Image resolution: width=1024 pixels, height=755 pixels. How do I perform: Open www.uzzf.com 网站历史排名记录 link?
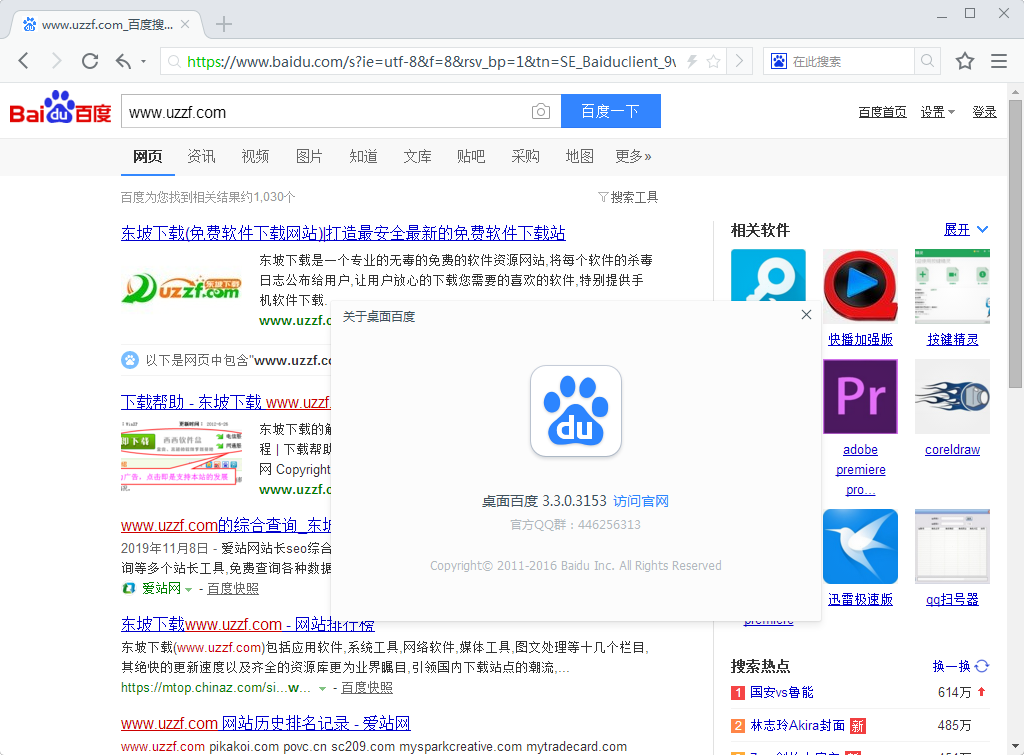pyautogui.click(x=265, y=724)
